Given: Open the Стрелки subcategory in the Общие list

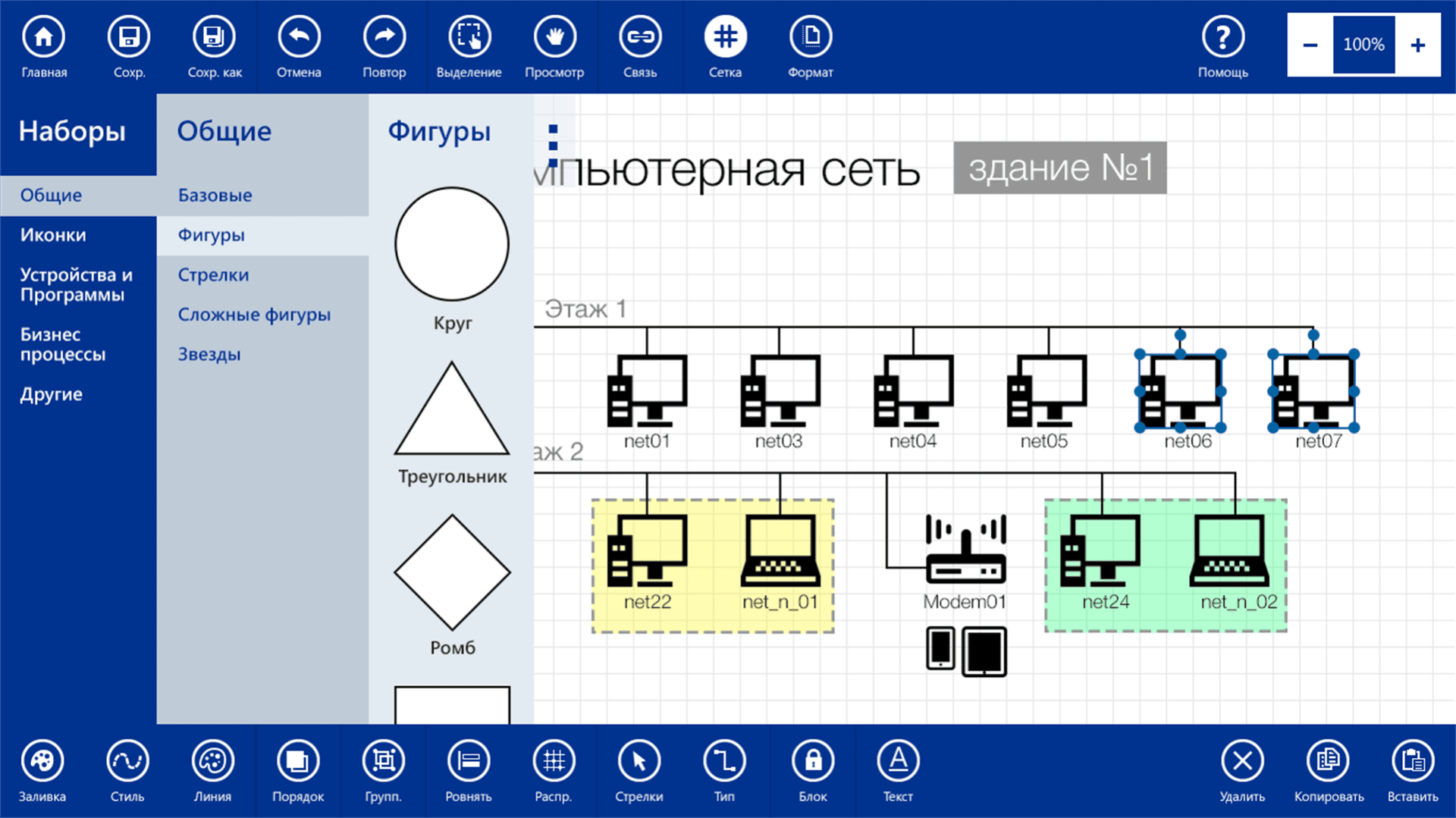Looking at the screenshot, I should pos(213,275).
